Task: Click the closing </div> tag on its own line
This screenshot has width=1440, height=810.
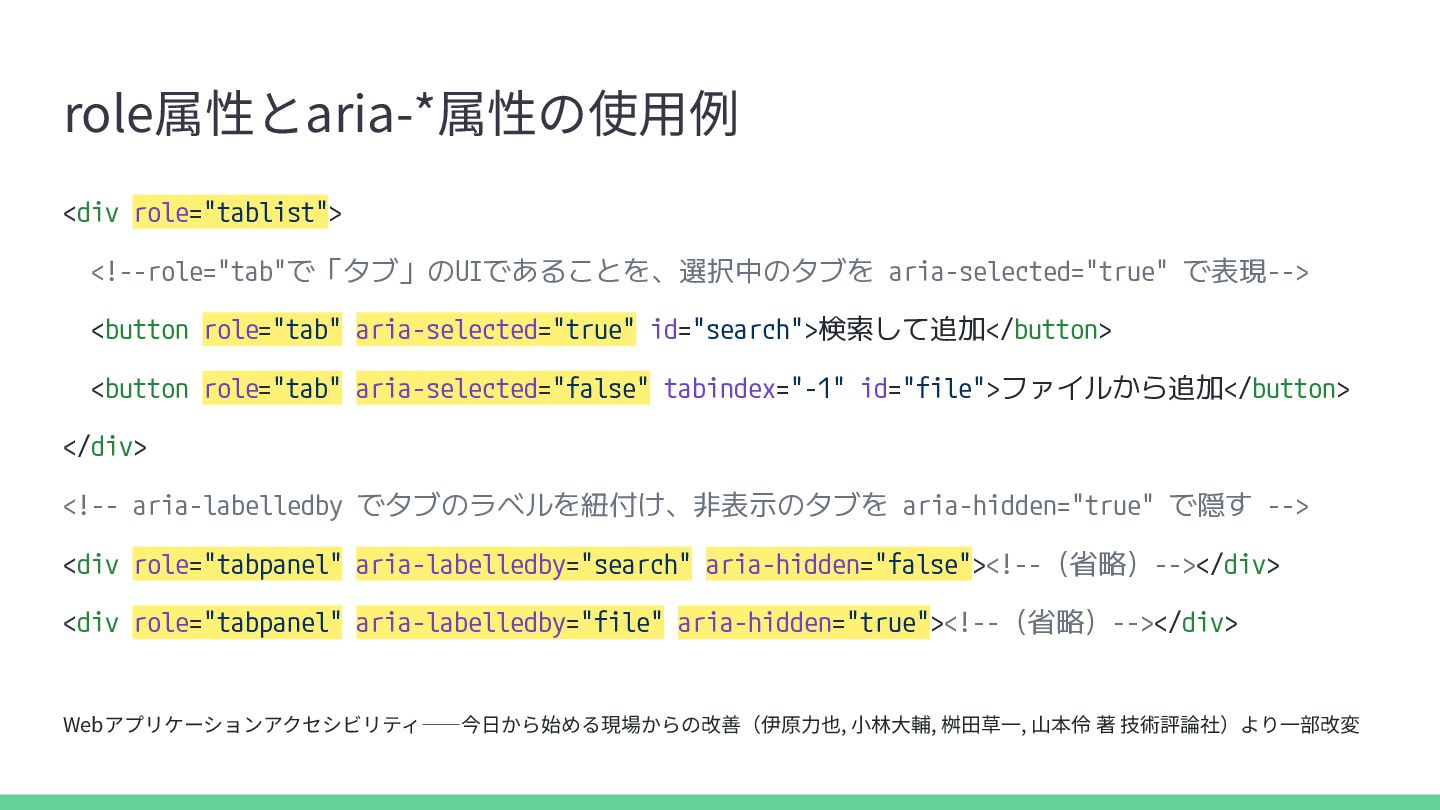Action: [105, 447]
